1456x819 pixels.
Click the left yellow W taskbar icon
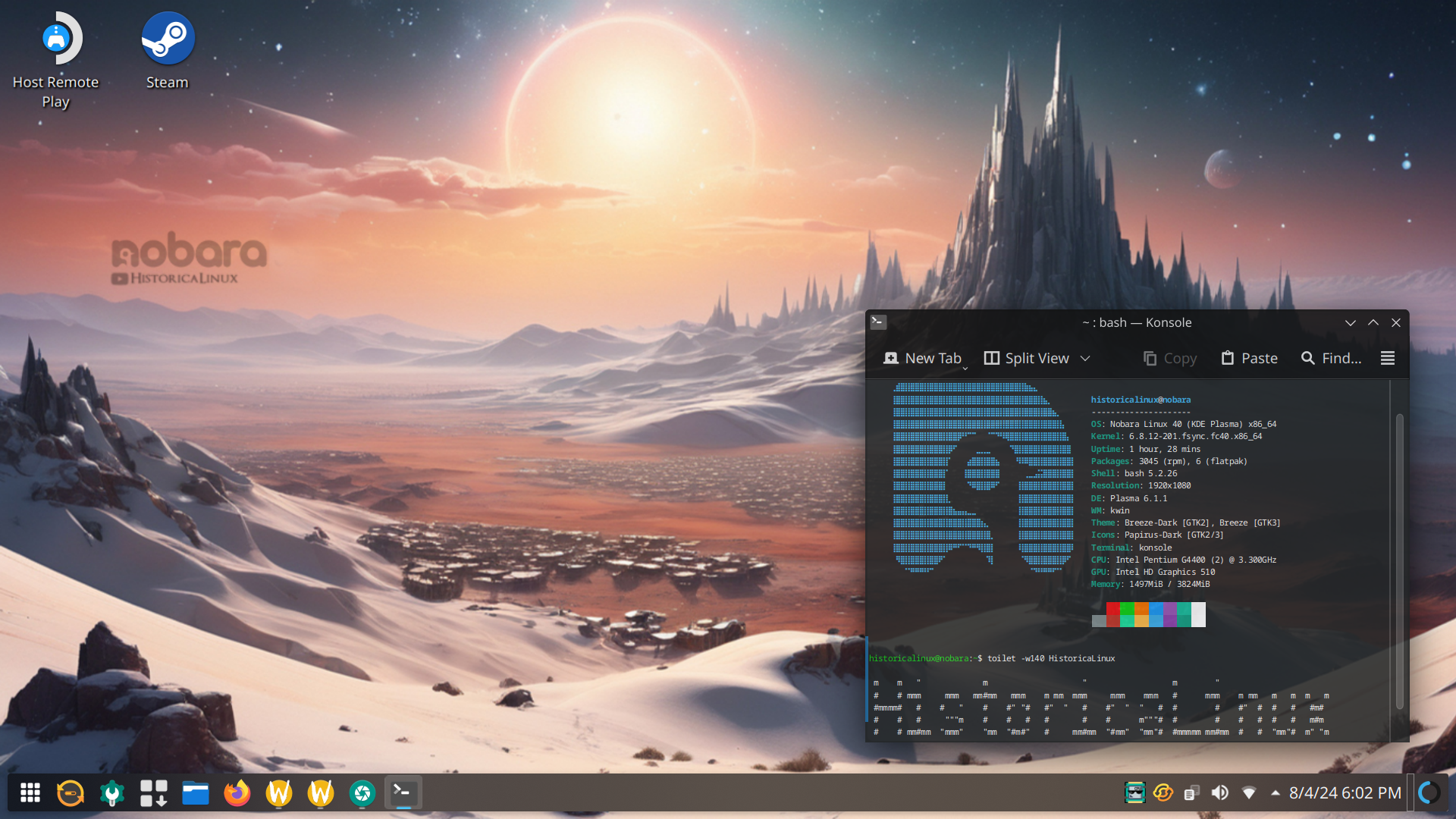(x=279, y=793)
